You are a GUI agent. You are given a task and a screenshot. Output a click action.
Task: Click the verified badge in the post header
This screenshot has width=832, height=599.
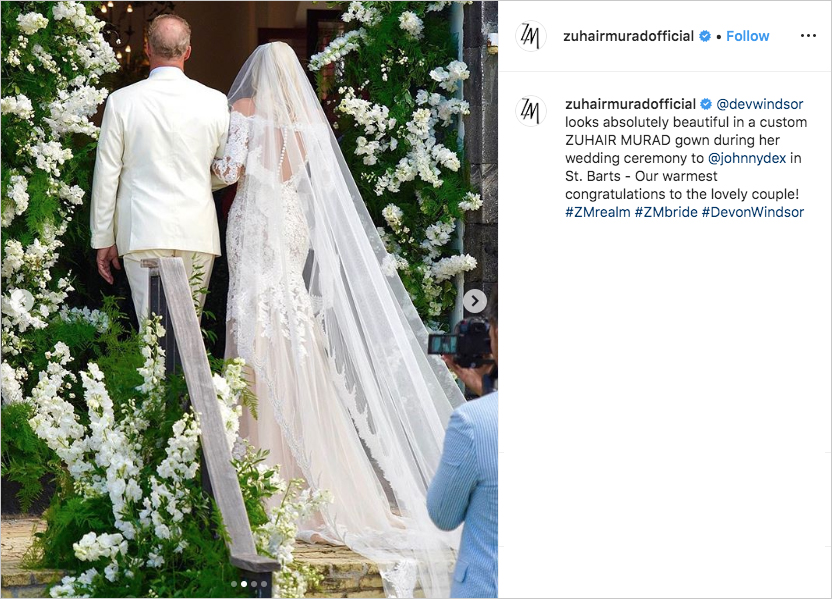tap(705, 36)
